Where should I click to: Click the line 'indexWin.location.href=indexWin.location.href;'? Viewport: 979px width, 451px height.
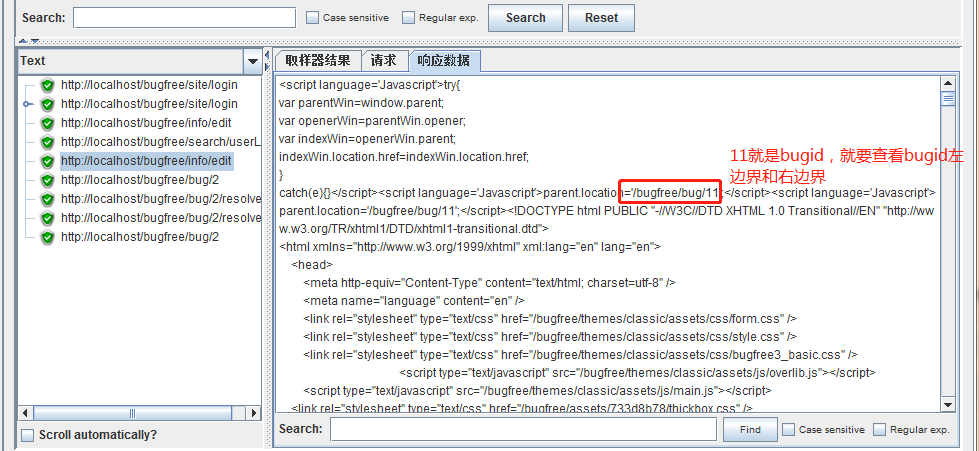pyautogui.click(x=404, y=157)
